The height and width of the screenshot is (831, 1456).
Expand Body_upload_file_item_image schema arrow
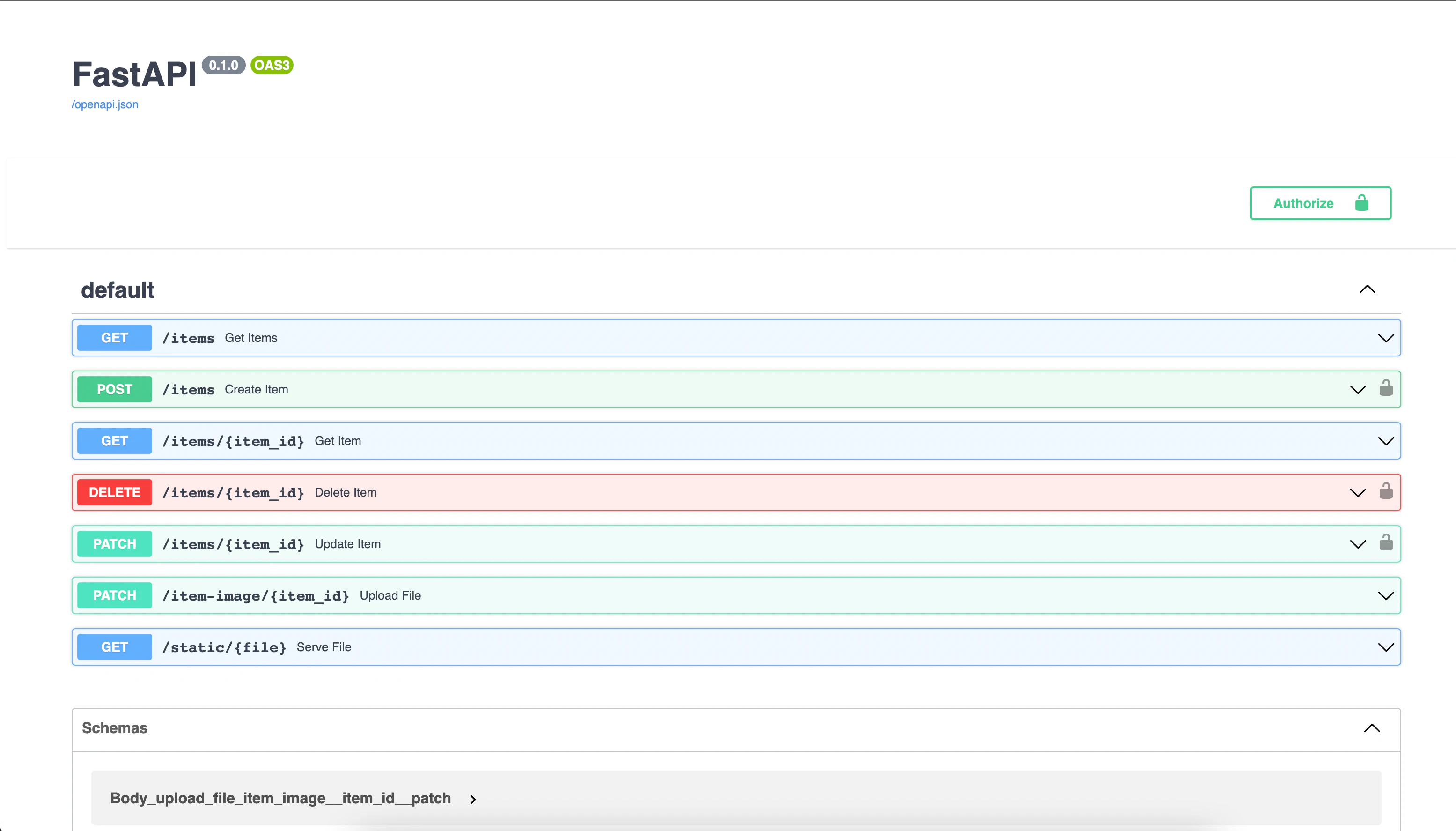tap(473, 799)
